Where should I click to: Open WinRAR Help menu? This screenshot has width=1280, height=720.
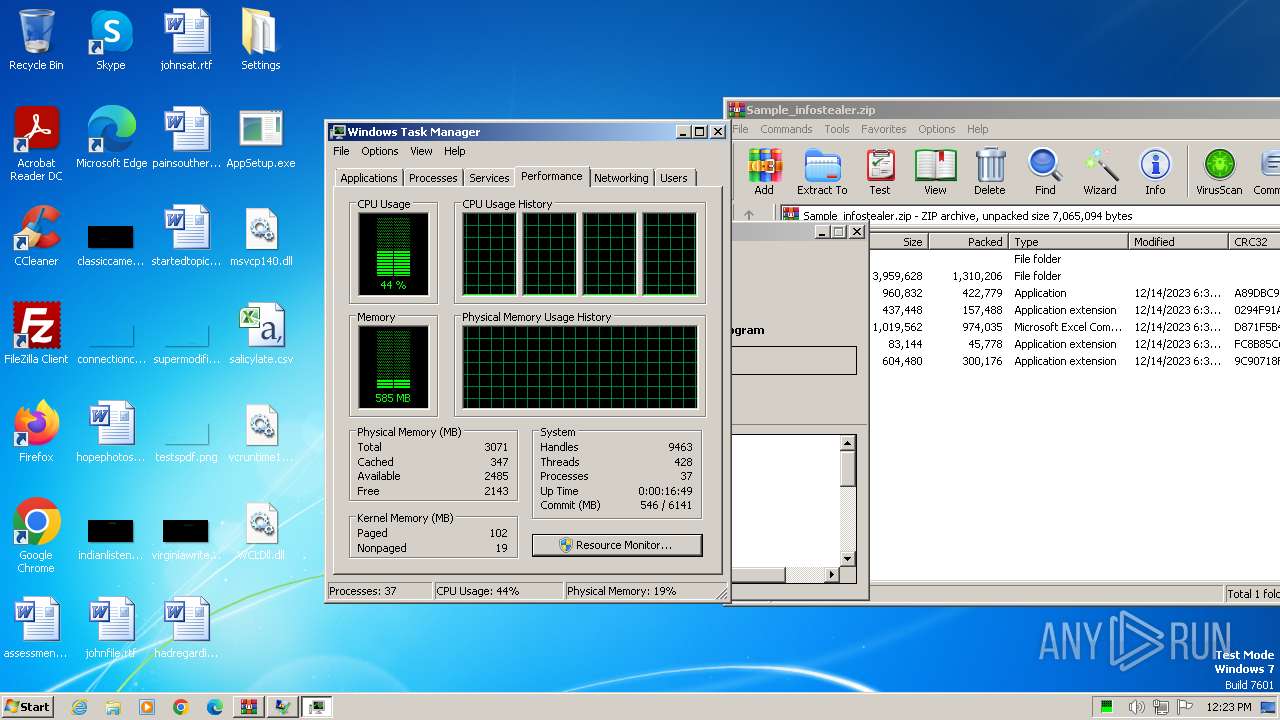978,129
